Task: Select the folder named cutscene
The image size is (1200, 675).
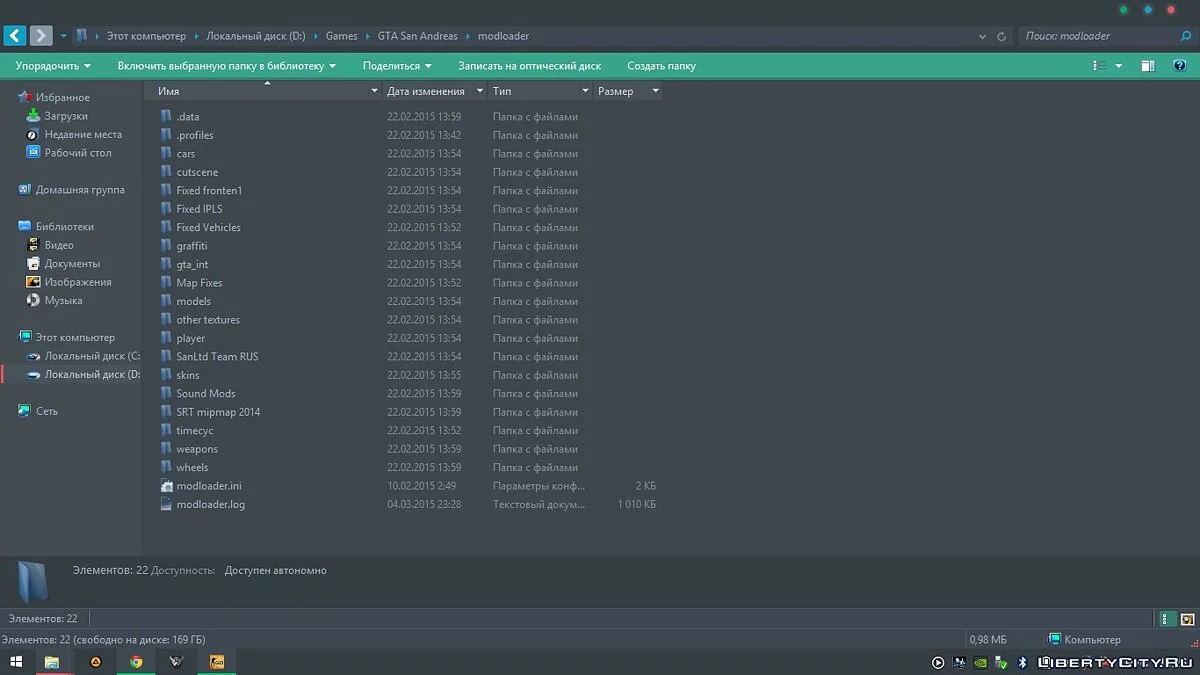Action: coord(197,172)
